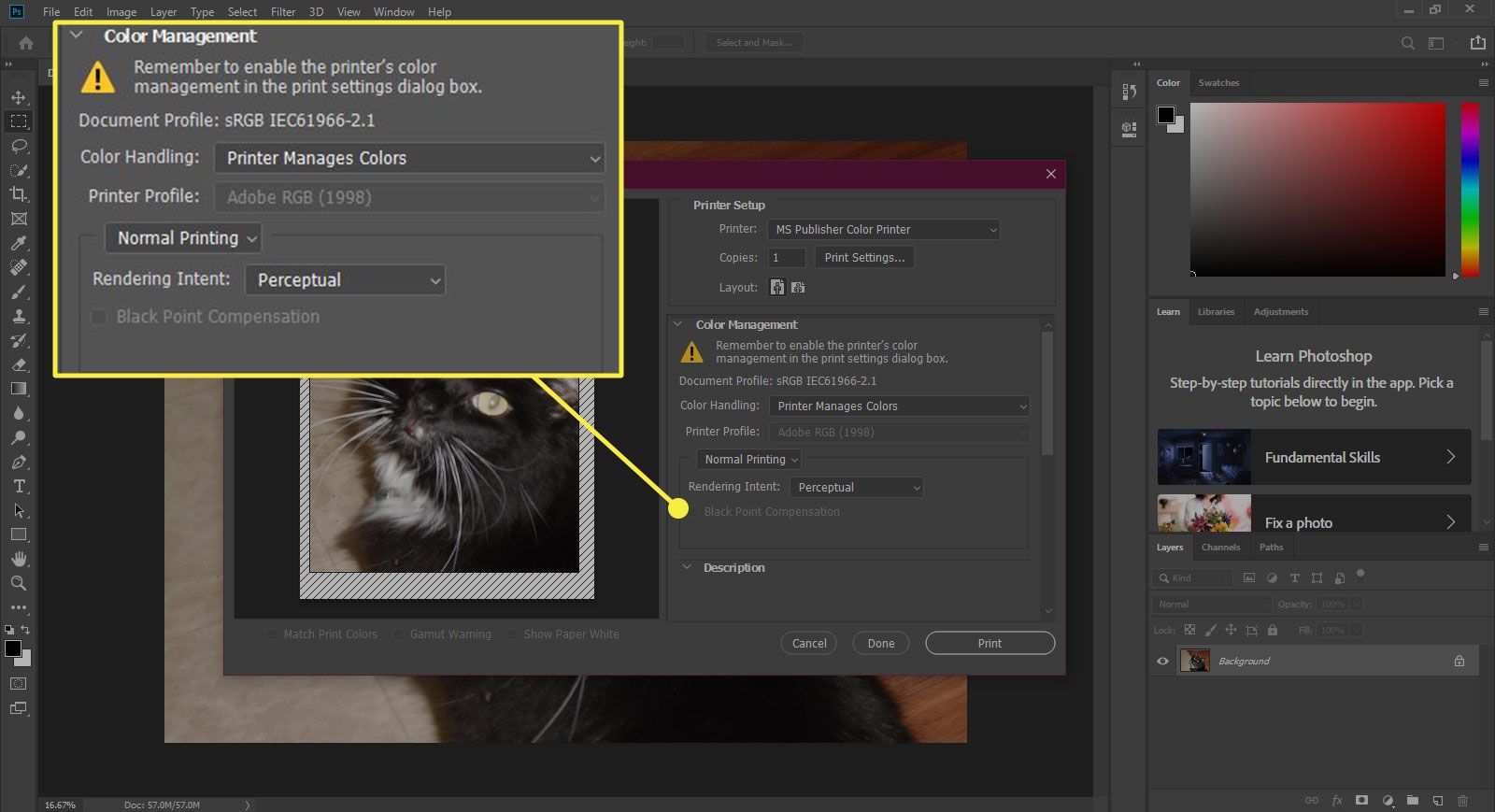Image resolution: width=1495 pixels, height=812 pixels.
Task: Open the Filter menu
Action: click(283, 12)
